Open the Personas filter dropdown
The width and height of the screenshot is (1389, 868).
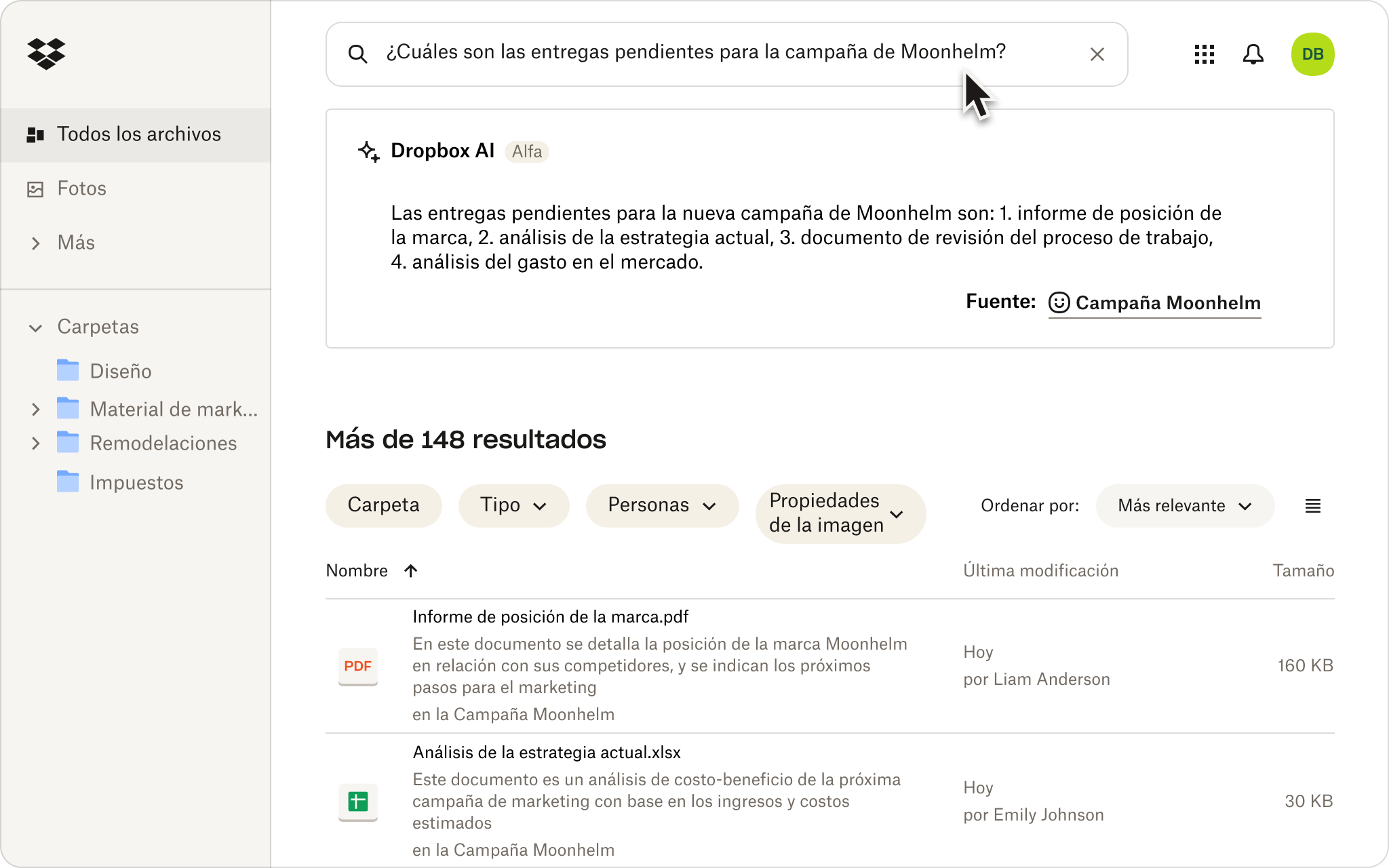click(x=662, y=505)
